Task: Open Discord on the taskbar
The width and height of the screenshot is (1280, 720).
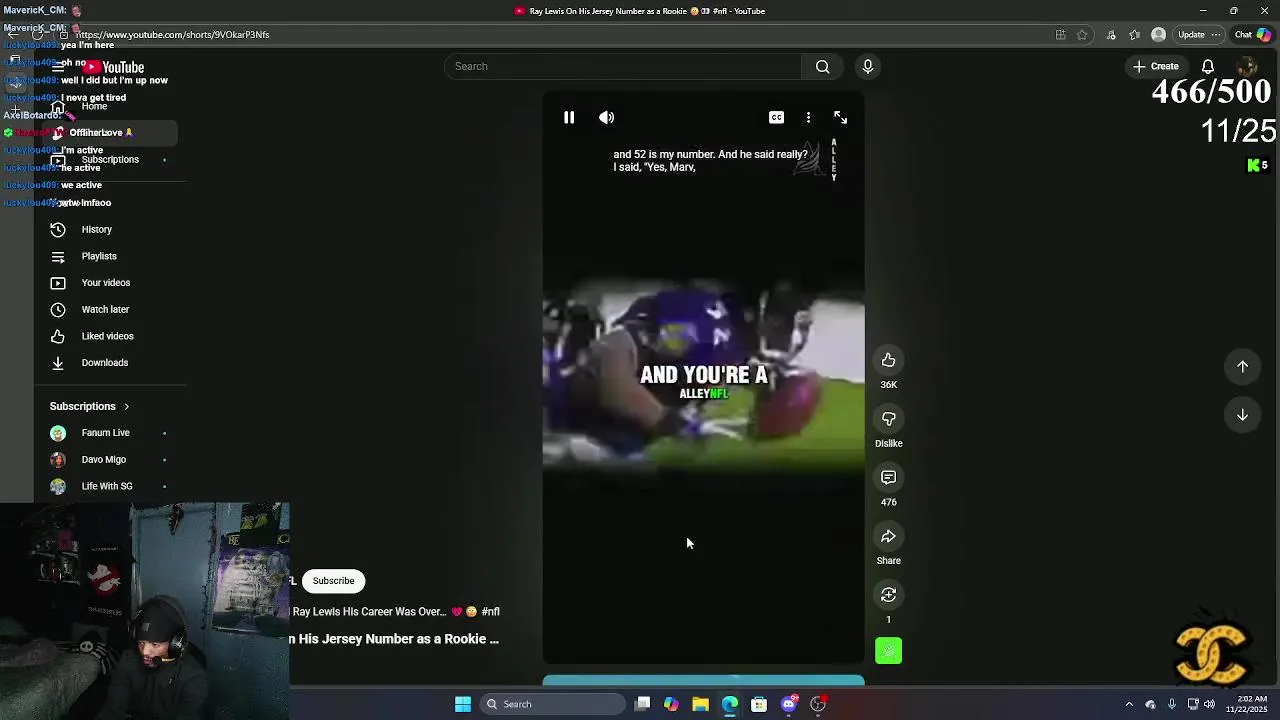Action: pyautogui.click(x=789, y=704)
